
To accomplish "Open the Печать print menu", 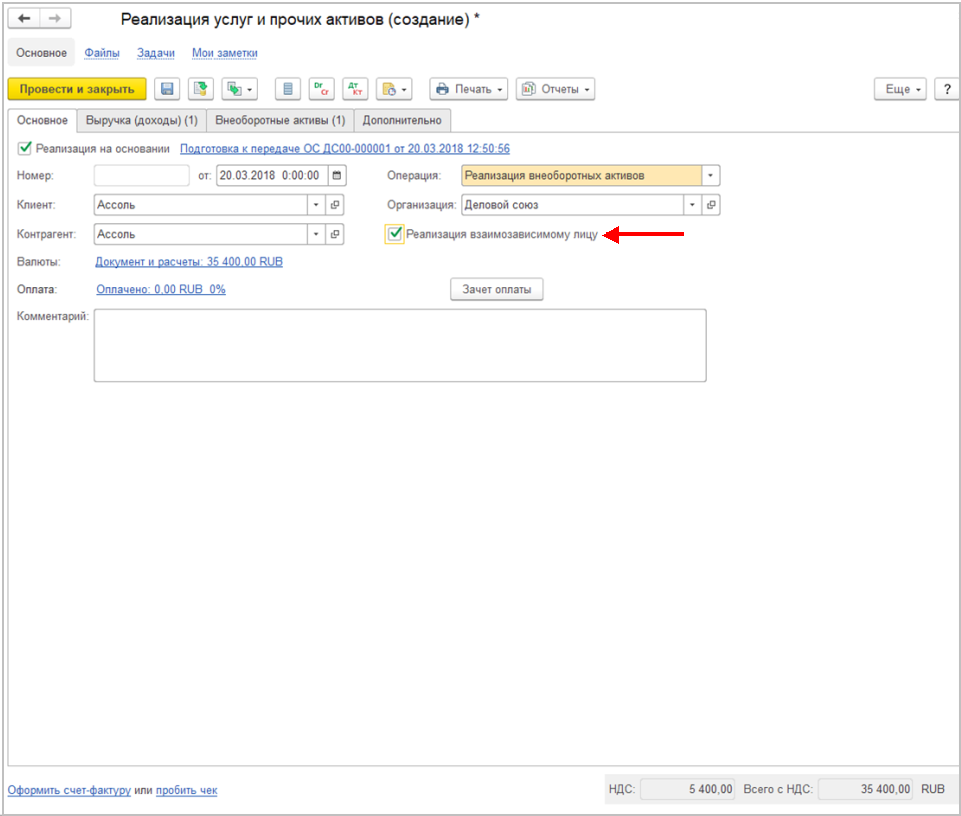I will (x=468, y=89).
